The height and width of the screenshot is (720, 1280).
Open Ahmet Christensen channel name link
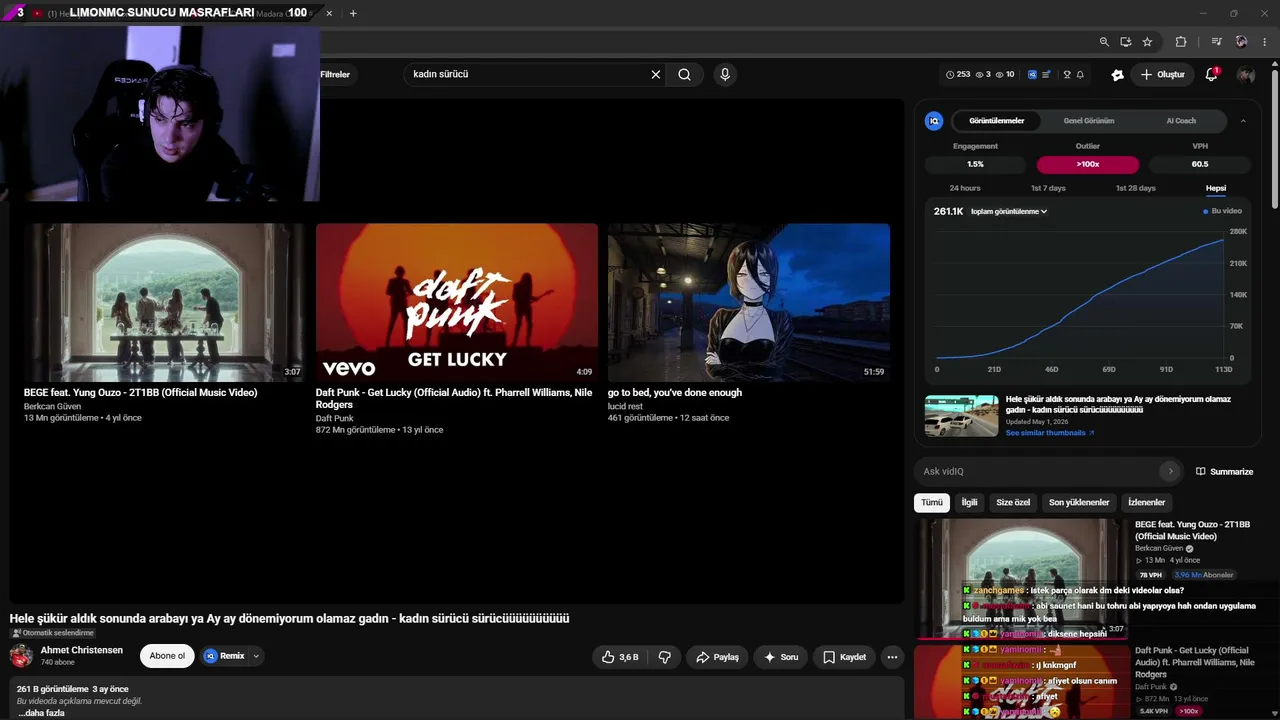point(82,650)
